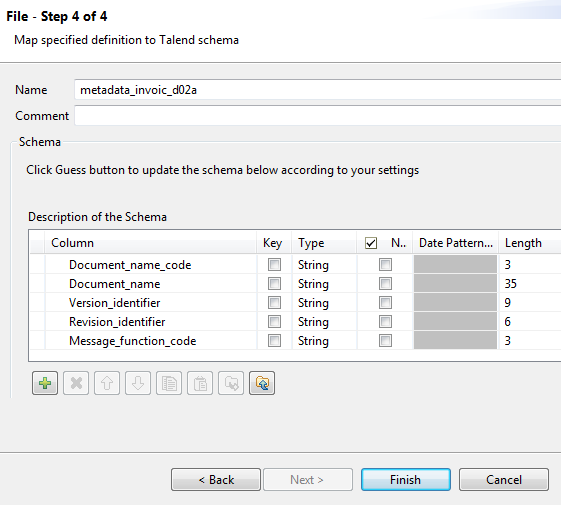The width and height of the screenshot is (561, 505).
Task: Click the Name field containing metadata_invoic_d02a
Action: [318, 89]
